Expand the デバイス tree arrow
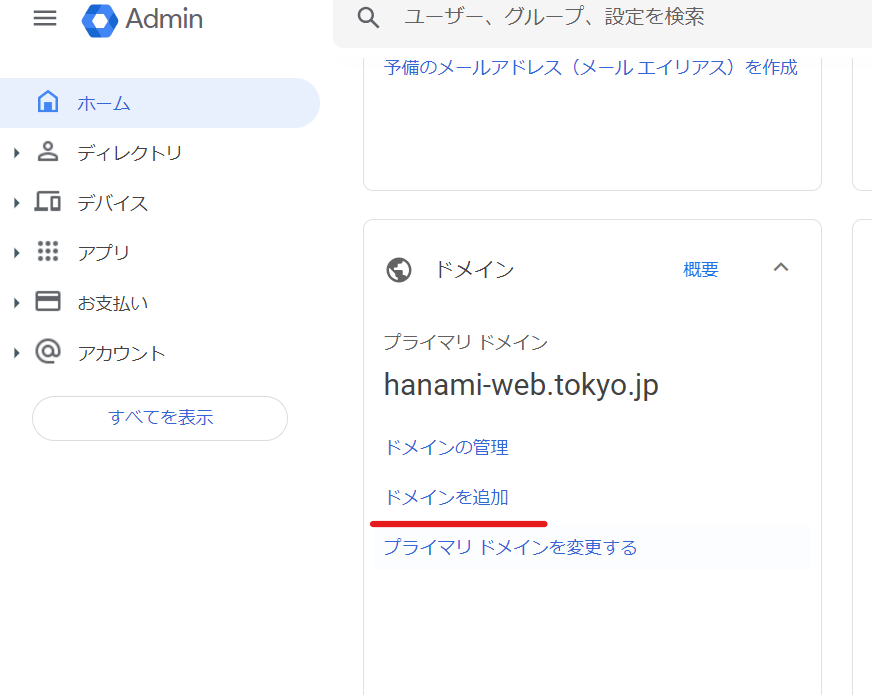This screenshot has width=872, height=695. (17, 203)
